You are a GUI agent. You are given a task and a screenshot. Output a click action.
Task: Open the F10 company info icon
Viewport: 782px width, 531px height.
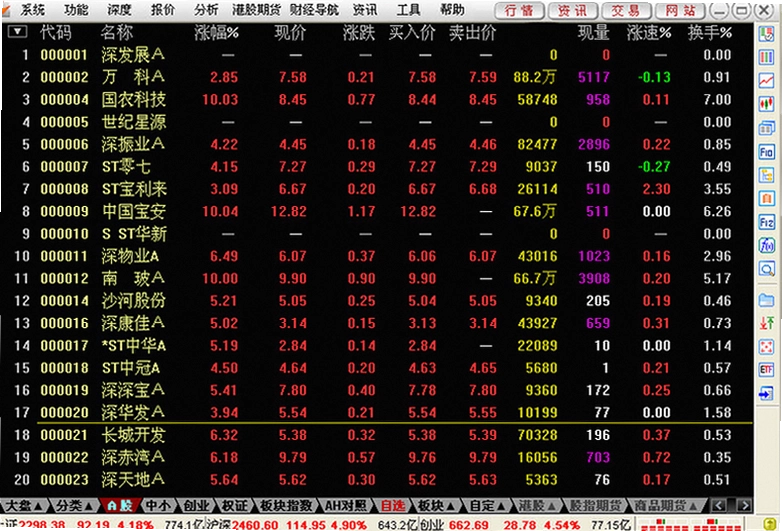click(x=767, y=152)
